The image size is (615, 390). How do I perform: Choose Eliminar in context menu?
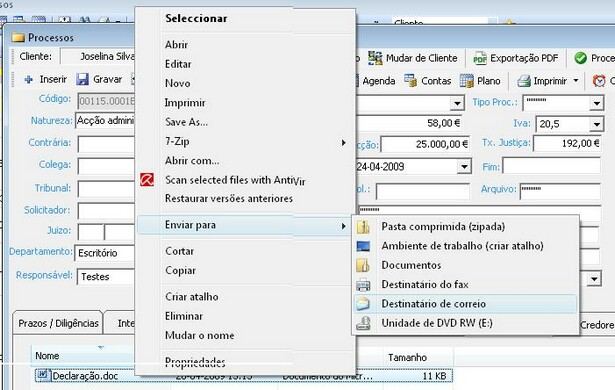coord(184,316)
